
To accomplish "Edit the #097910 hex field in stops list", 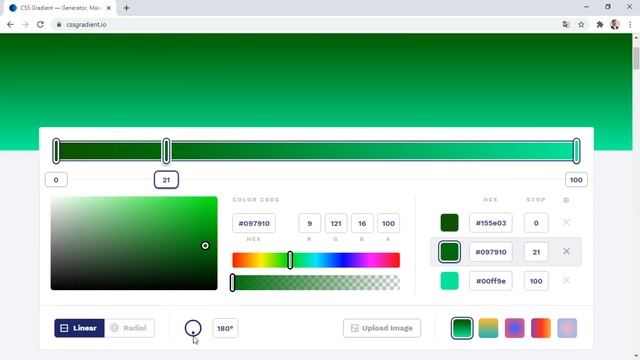I will [491, 252].
